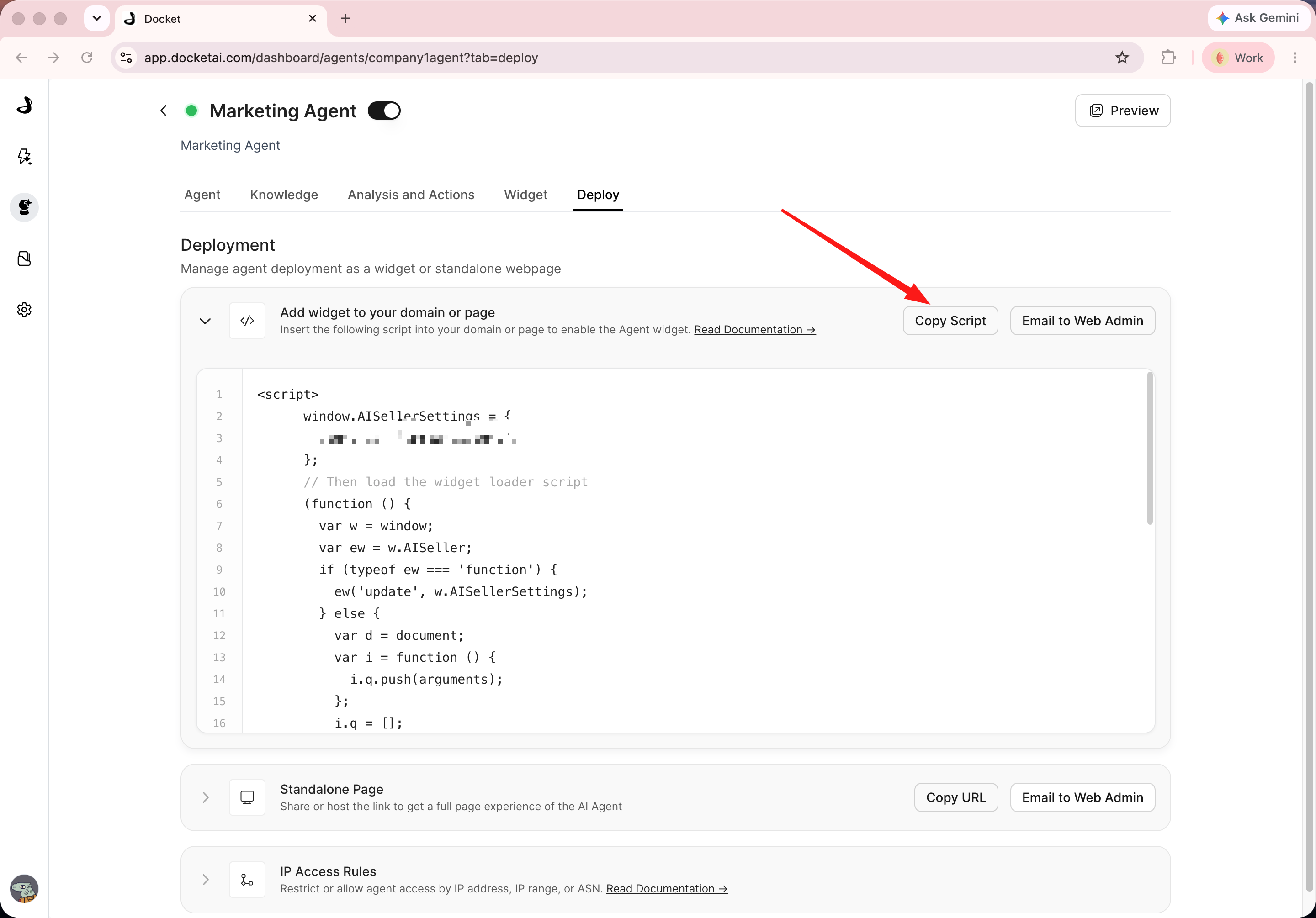Reload the page with refresh icon
The height and width of the screenshot is (918, 1316).
87,57
